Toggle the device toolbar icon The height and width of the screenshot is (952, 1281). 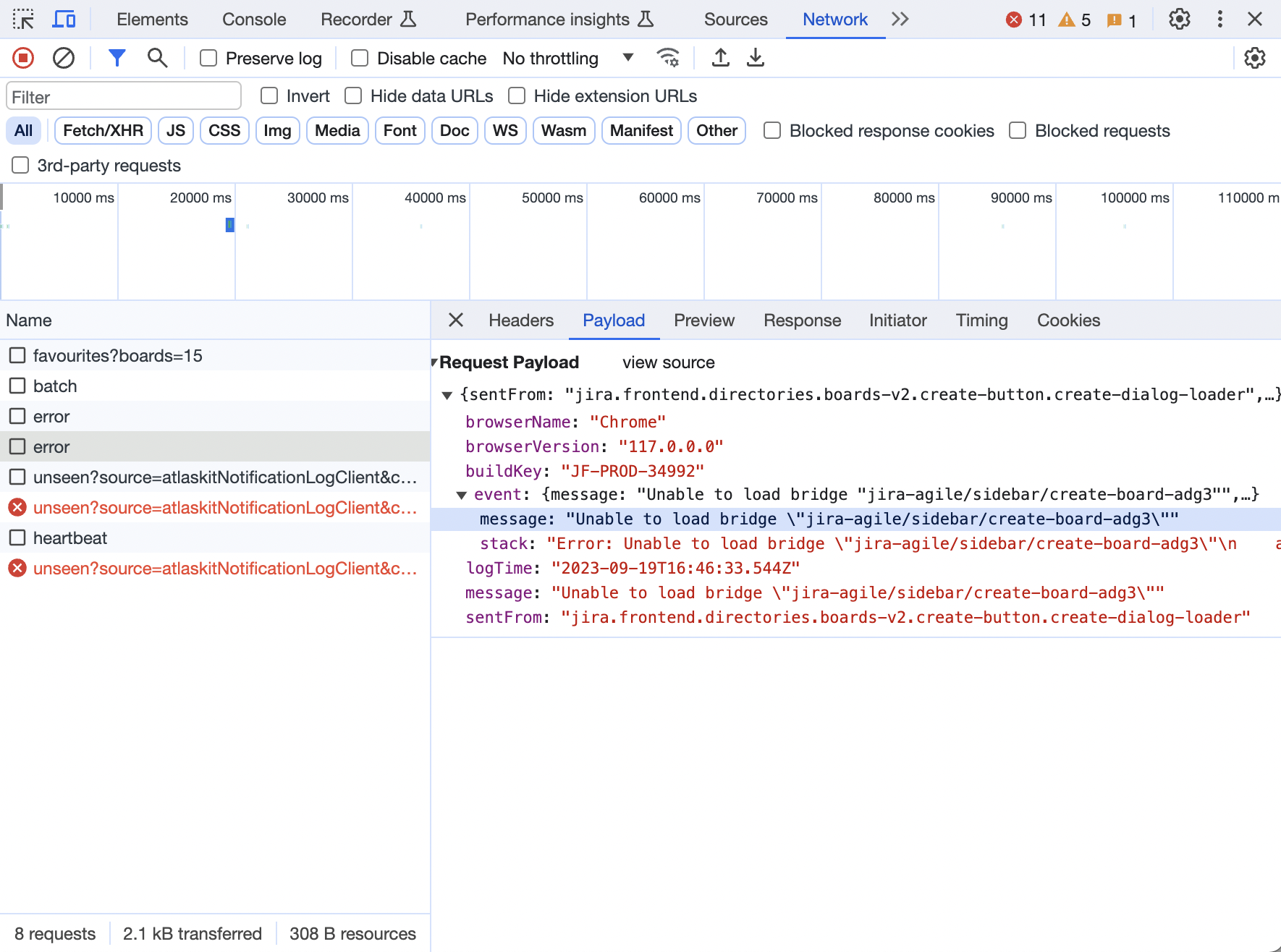pyautogui.click(x=64, y=20)
